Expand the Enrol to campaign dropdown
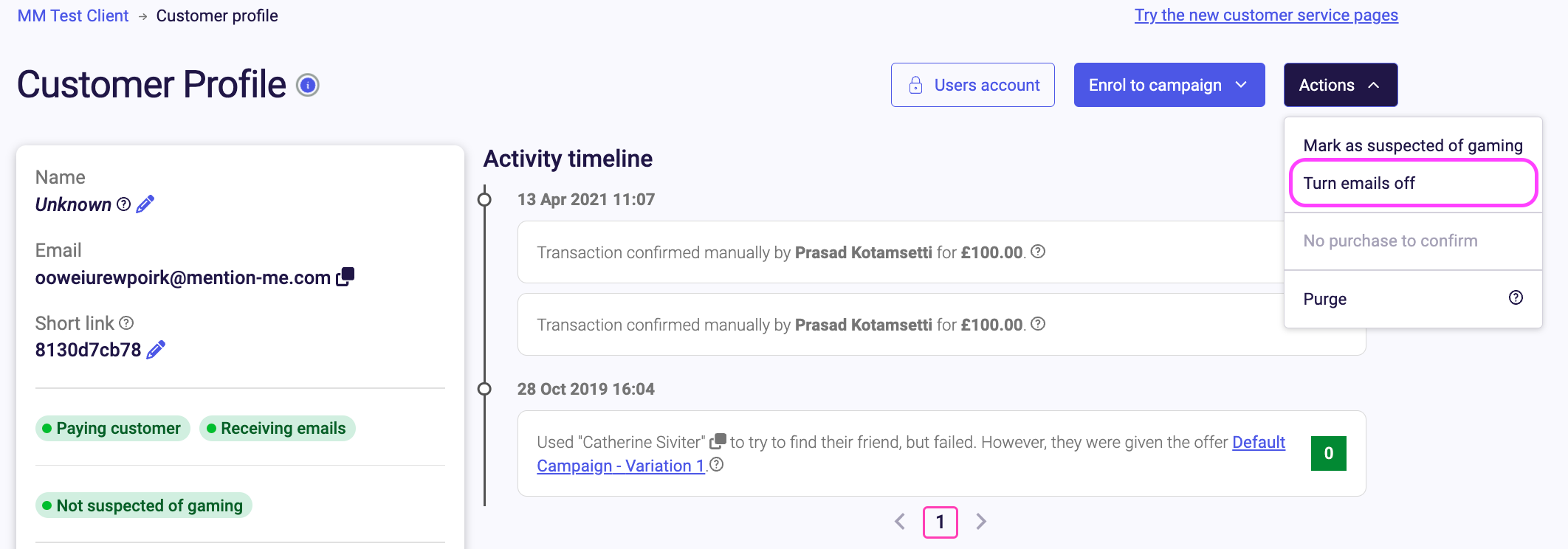 click(x=1169, y=85)
